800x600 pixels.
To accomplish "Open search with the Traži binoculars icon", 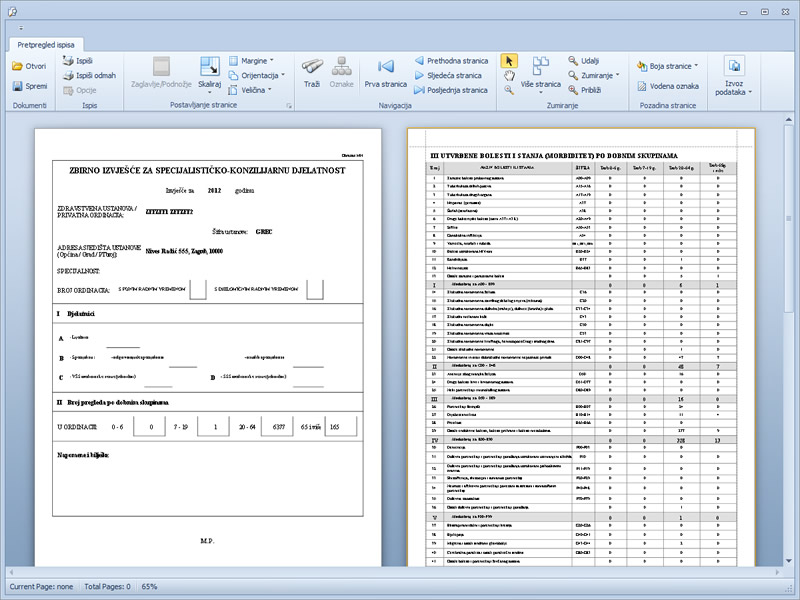I will click(x=312, y=66).
